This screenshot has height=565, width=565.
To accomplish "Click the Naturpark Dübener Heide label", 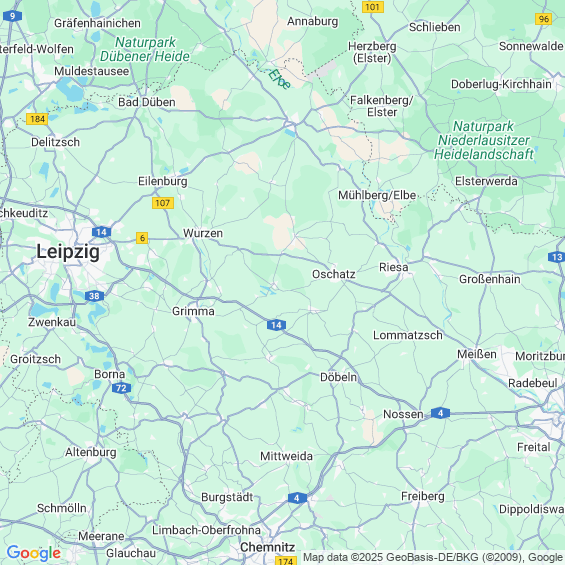I will (x=145, y=49).
